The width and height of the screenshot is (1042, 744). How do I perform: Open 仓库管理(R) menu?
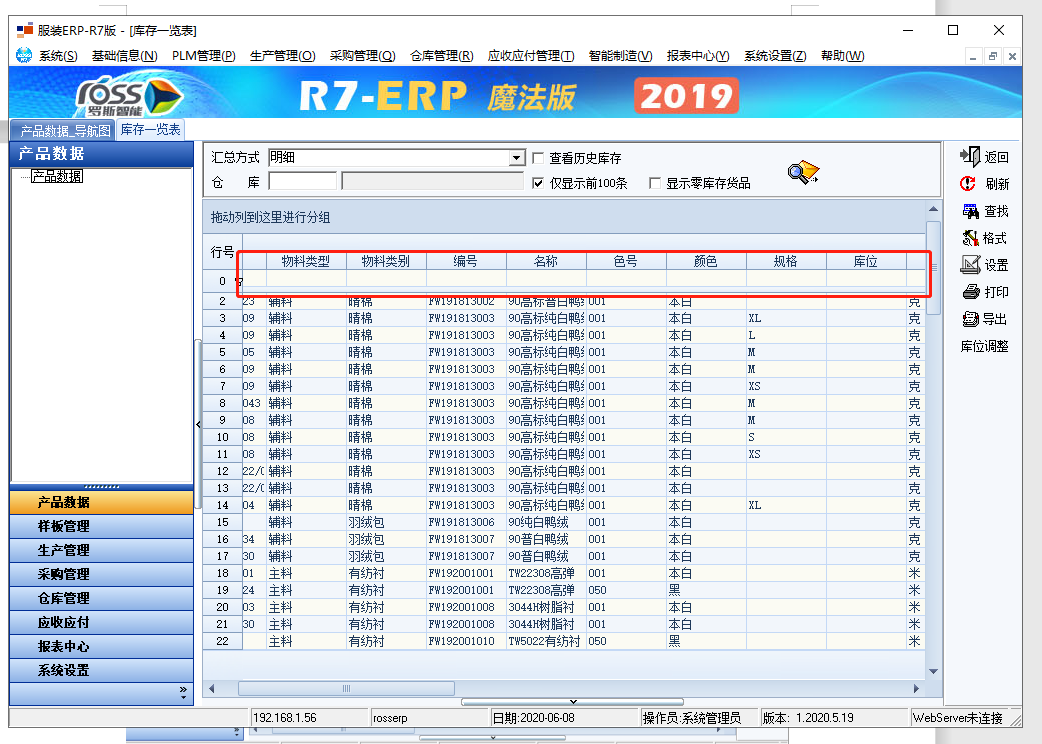441,56
